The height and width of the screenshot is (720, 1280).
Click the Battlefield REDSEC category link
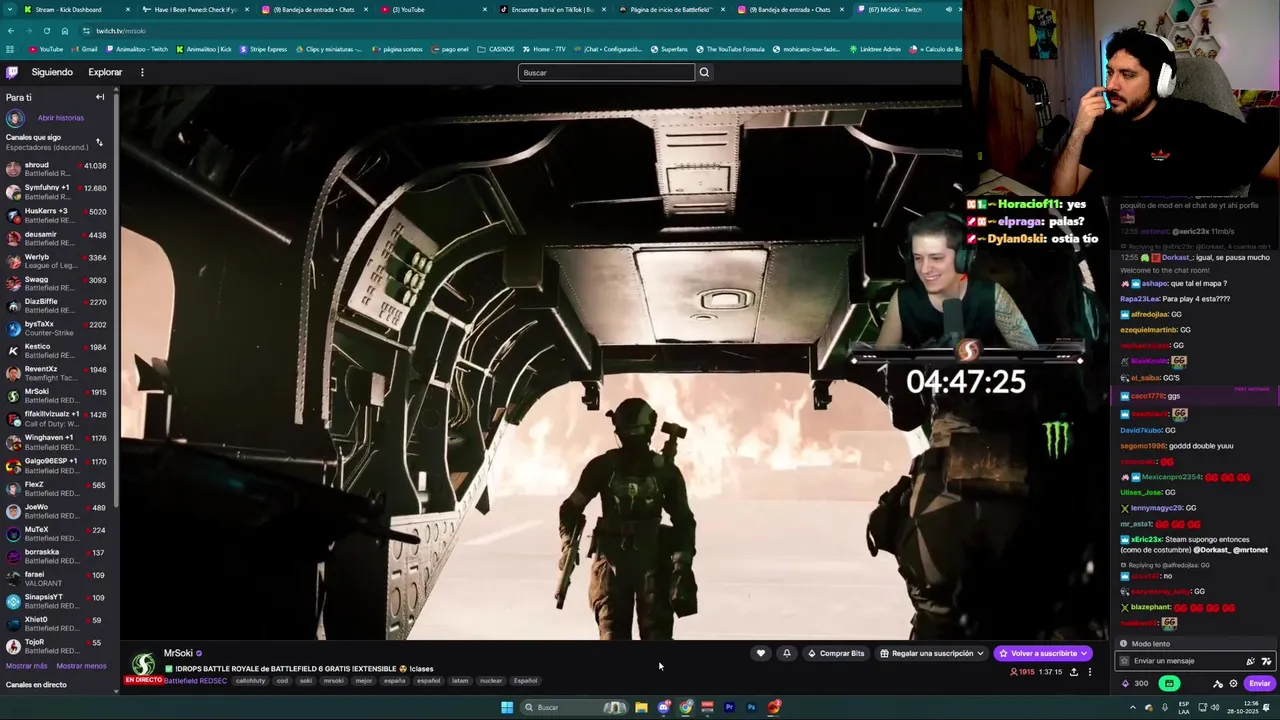[196, 681]
